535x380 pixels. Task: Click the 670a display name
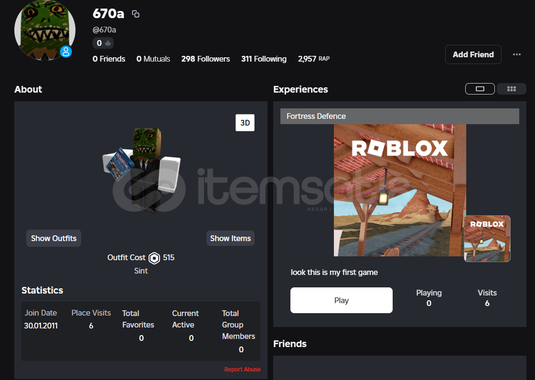(109, 14)
